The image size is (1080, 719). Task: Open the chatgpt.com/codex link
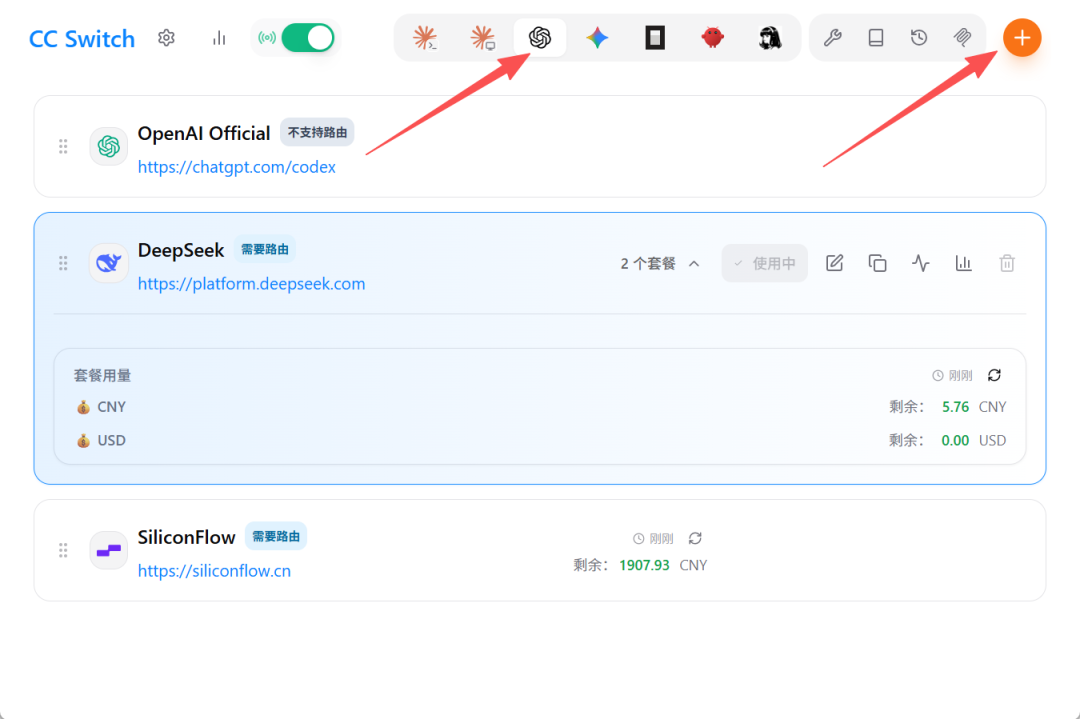[x=236, y=167]
